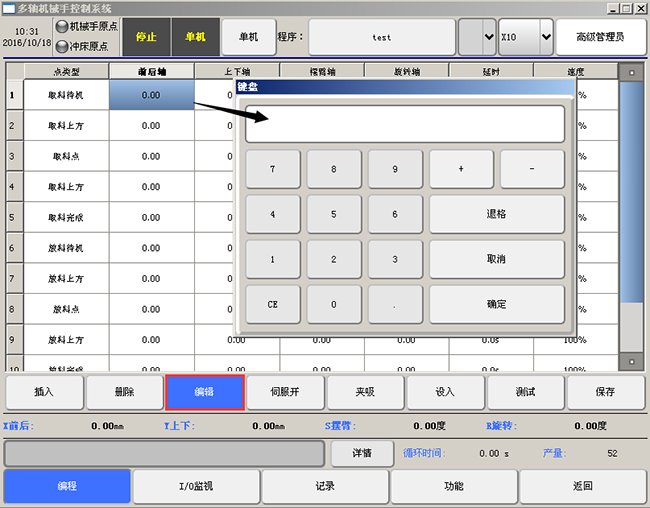Click the minus sign keypad key
Viewport: 650px width, 508px height.
pyautogui.click(x=532, y=169)
